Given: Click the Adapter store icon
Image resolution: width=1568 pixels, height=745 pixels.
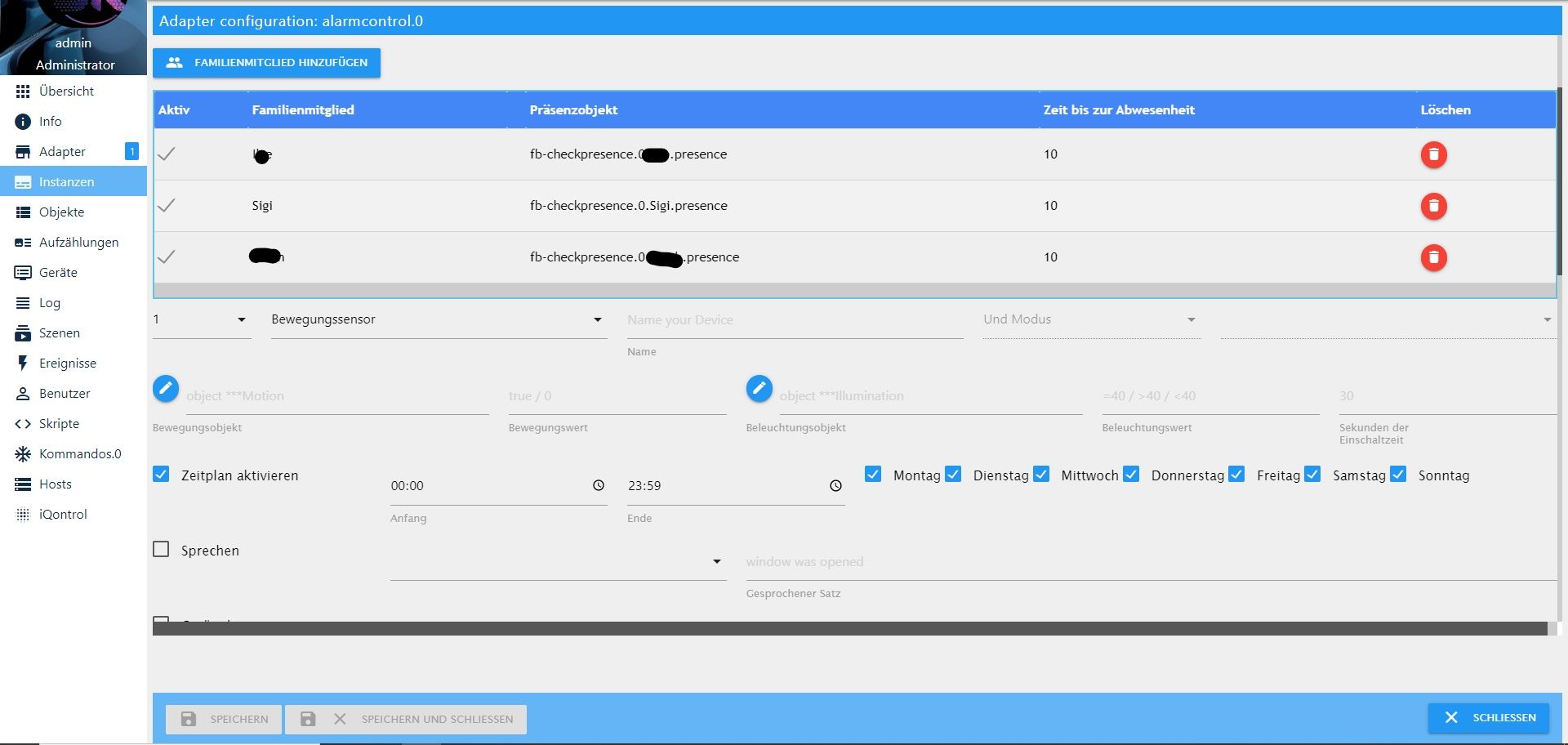Looking at the screenshot, I should coord(23,152).
